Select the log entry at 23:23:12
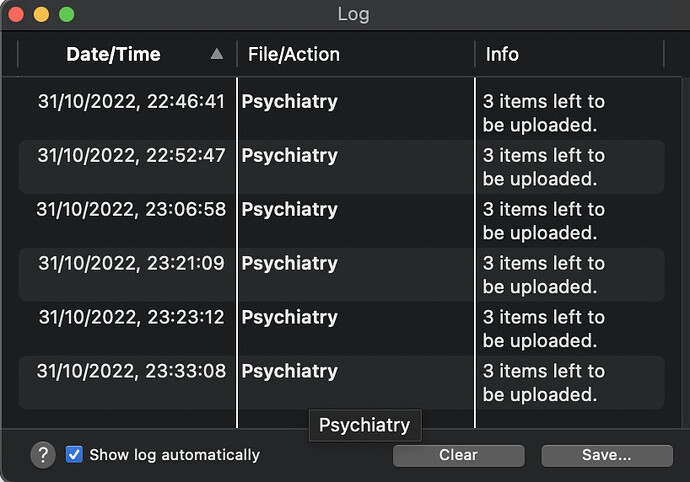Viewport: 690px width, 482px height. pyautogui.click(x=131, y=318)
